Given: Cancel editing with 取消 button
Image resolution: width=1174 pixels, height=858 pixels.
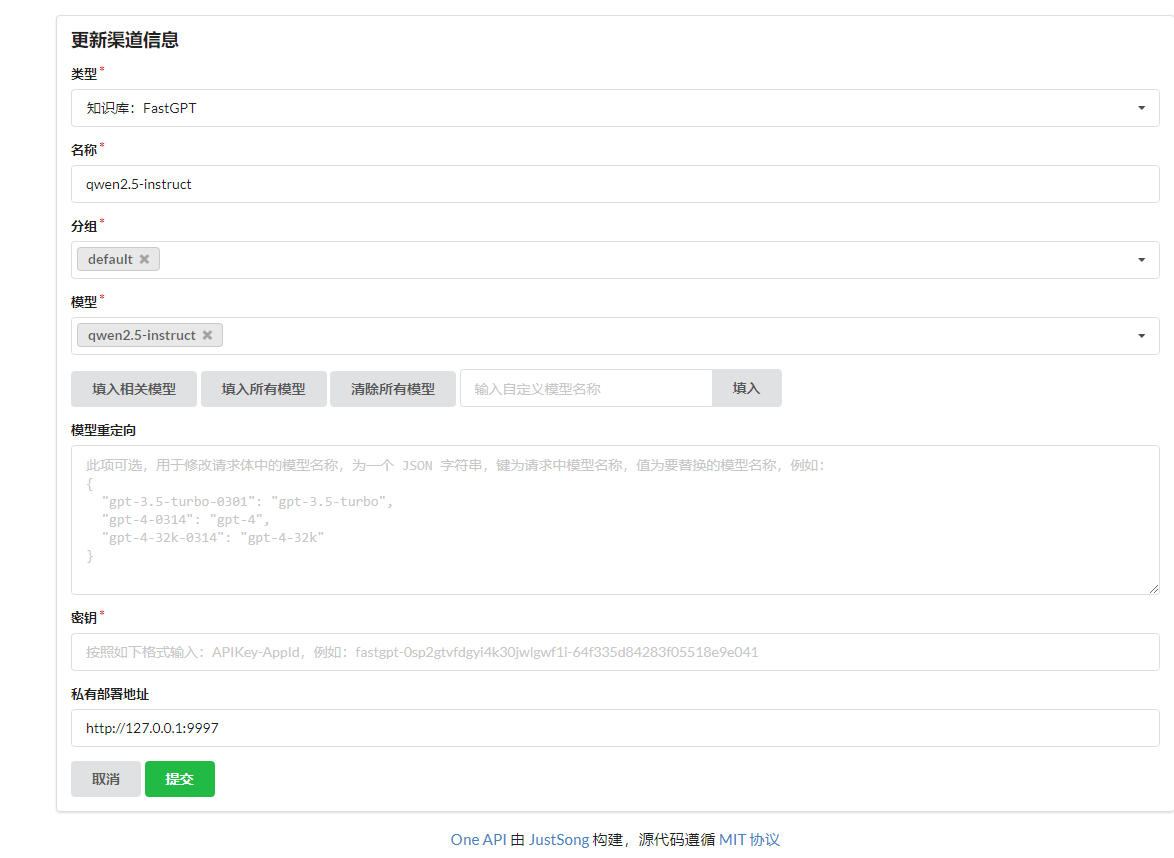Looking at the screenshot, I should [x=106, y=779].
